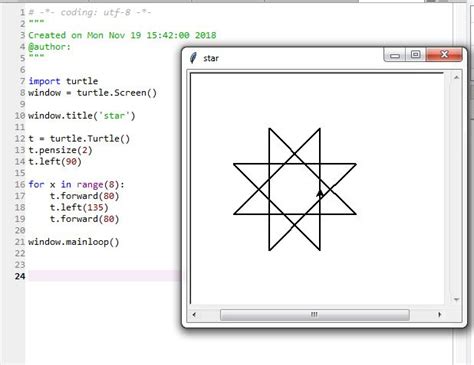Viewport: 474px width, 365px height.
Task: Click 't.forward(80)' on line 19
Action: point(84,219)
